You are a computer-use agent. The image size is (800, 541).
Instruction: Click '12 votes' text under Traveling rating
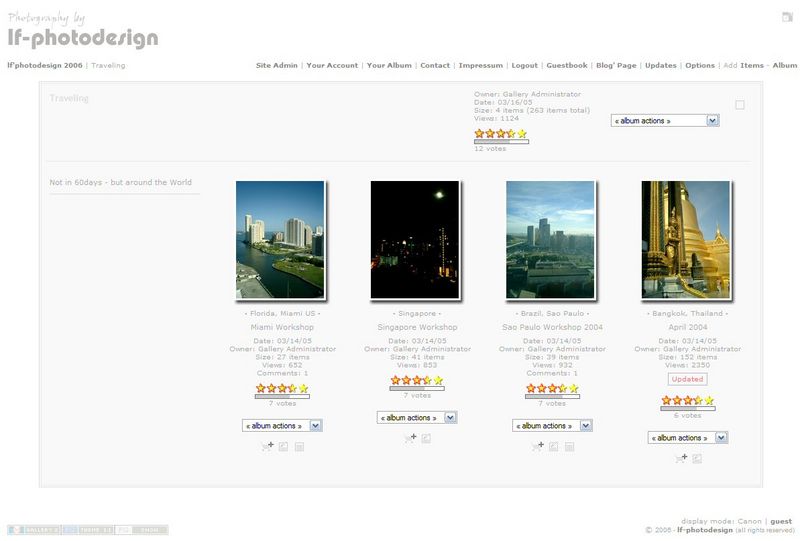coord(490,149)
